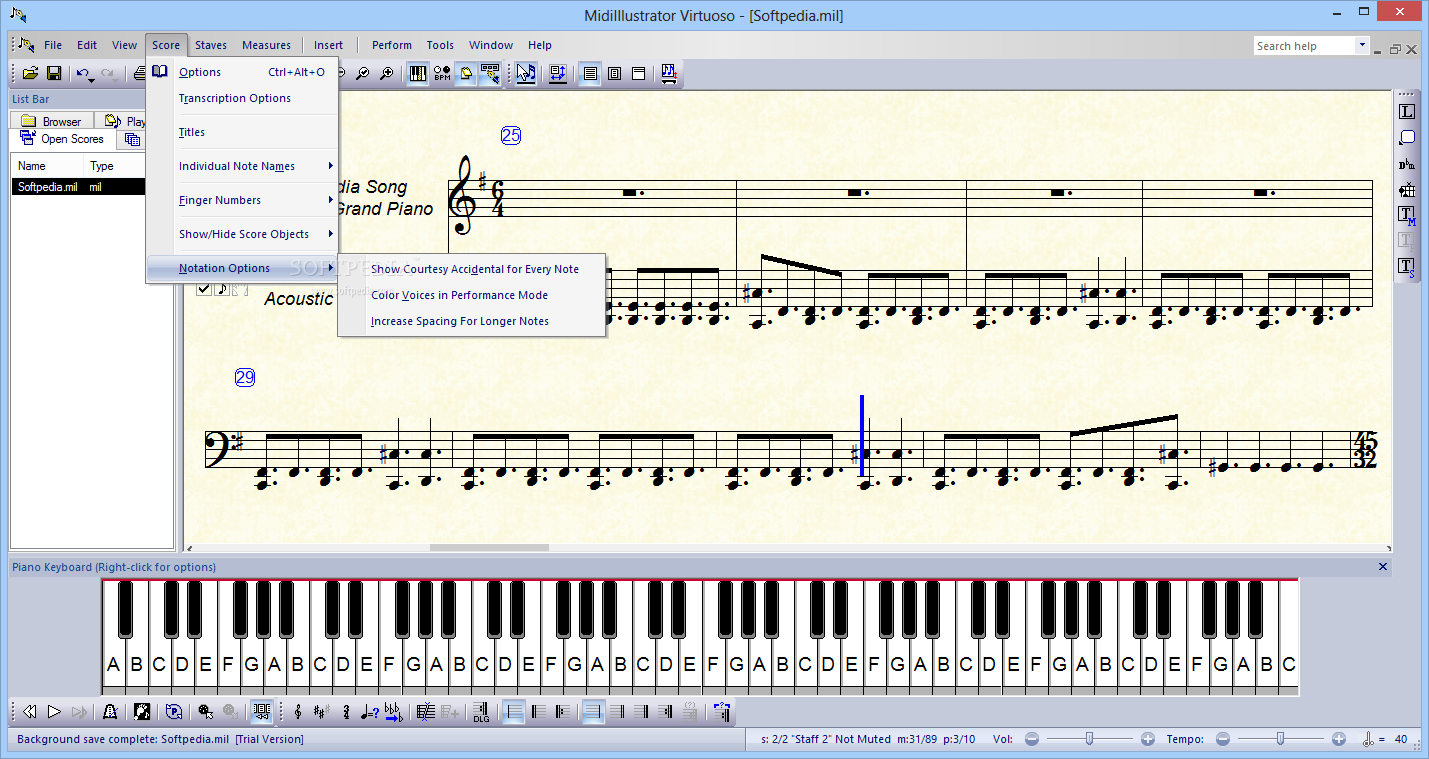Toggle the metronome icon
This screenshot has width=1429, height=759.
pyautogui.click(x=110, y=712)
